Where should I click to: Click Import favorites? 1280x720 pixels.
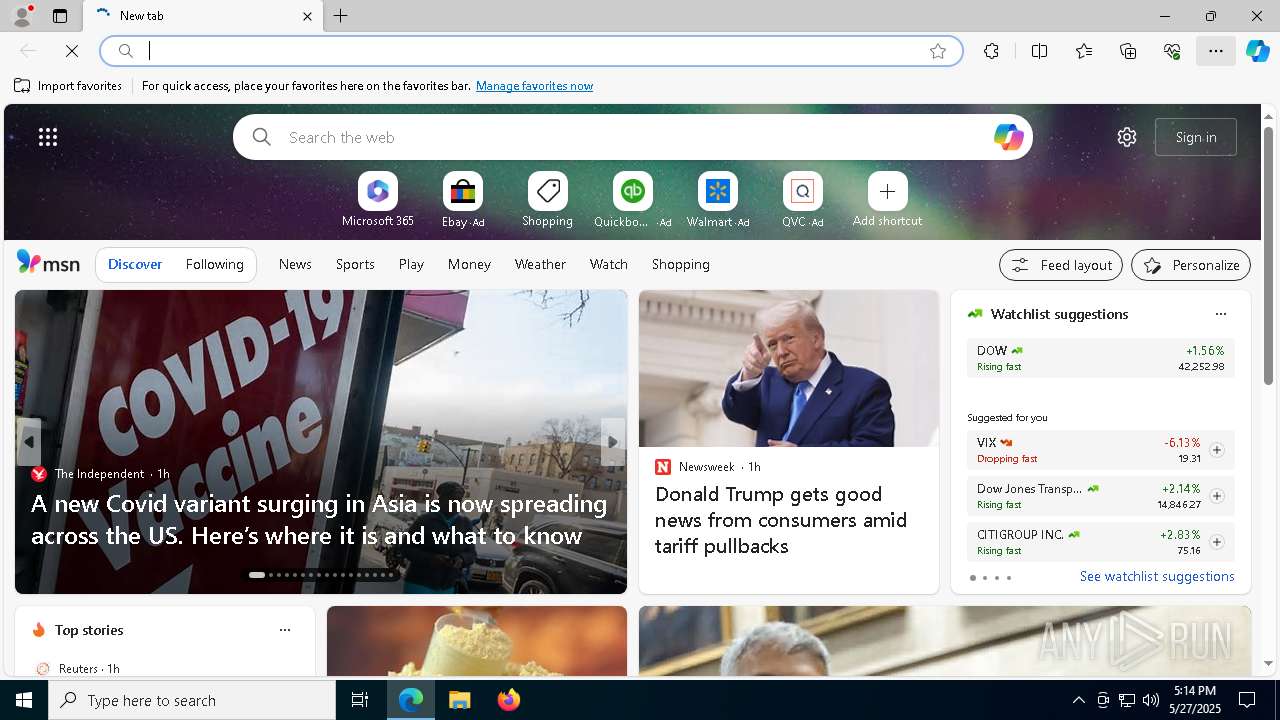(x=68, y=86)
